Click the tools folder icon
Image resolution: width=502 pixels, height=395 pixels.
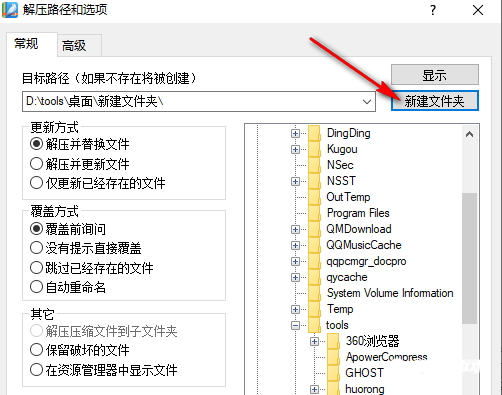pos(314,325)
